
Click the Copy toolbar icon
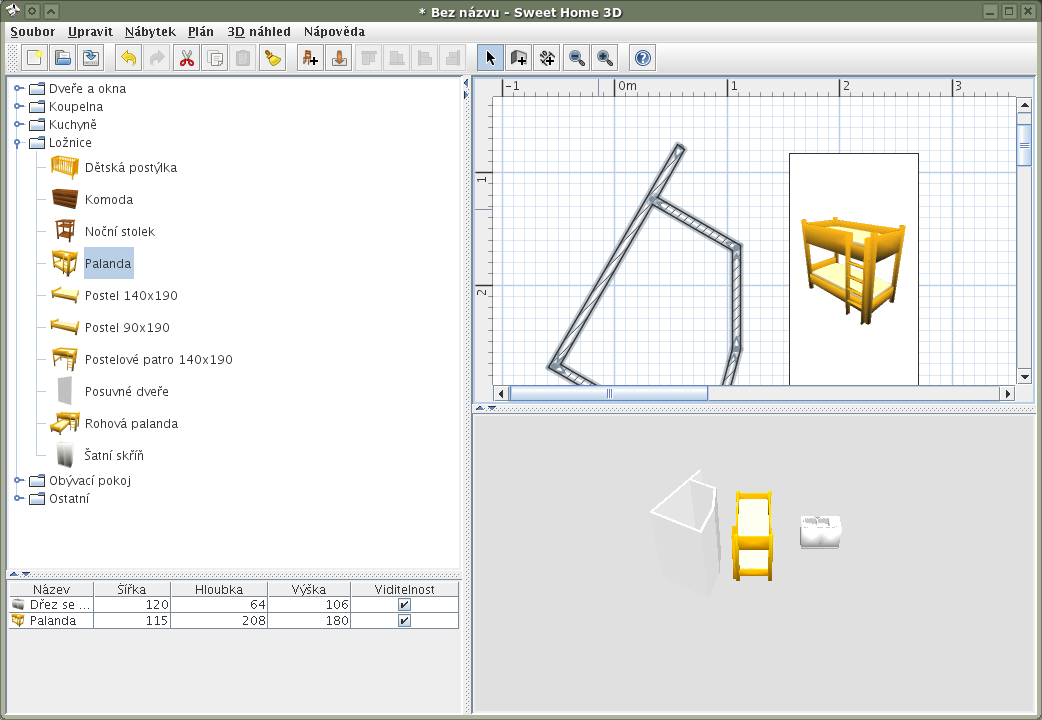click(215, 59)
